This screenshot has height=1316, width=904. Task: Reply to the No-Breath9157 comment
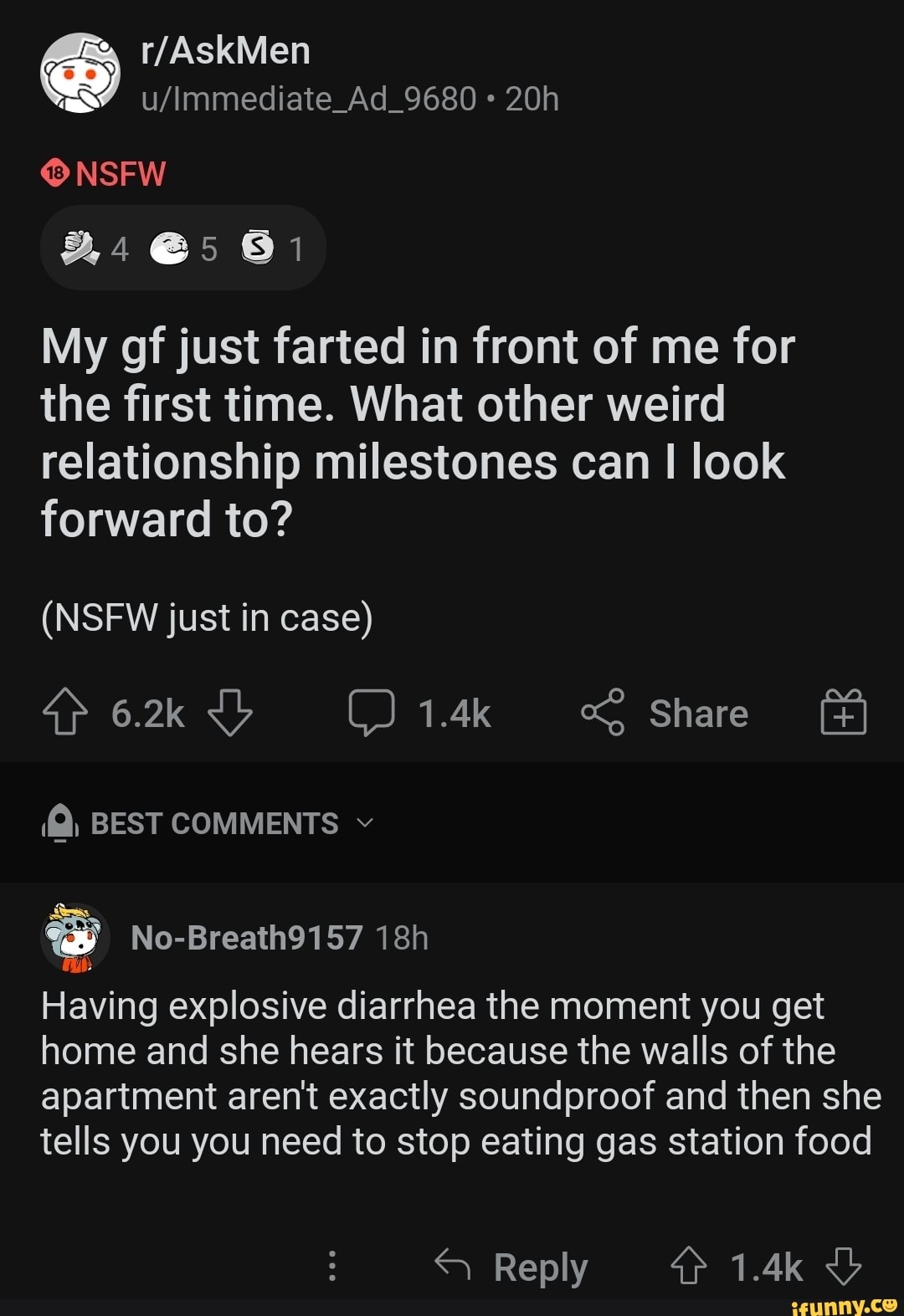pos(512,1267)
